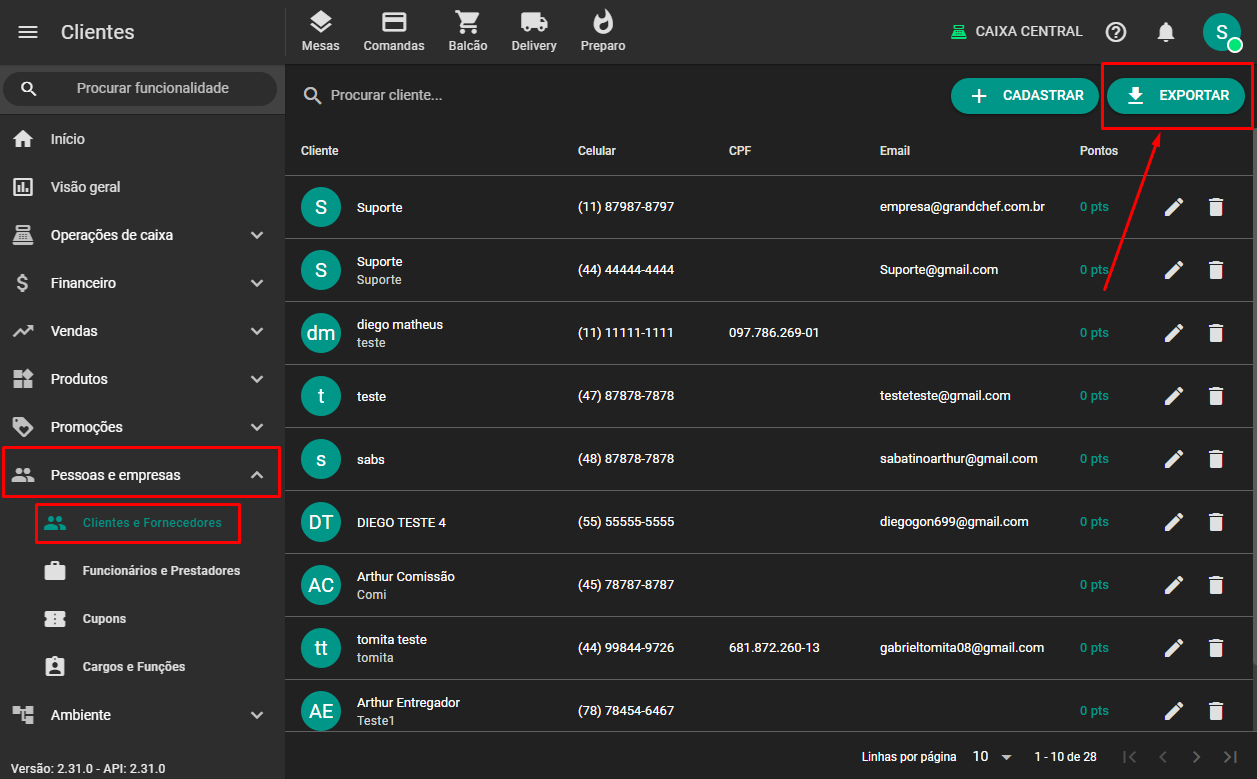The height and width of the screenshot is (779, 1257).
Task: Select Funcionários e Prestadores menu item
Action: pyautogui.click(x=160, y=571)
